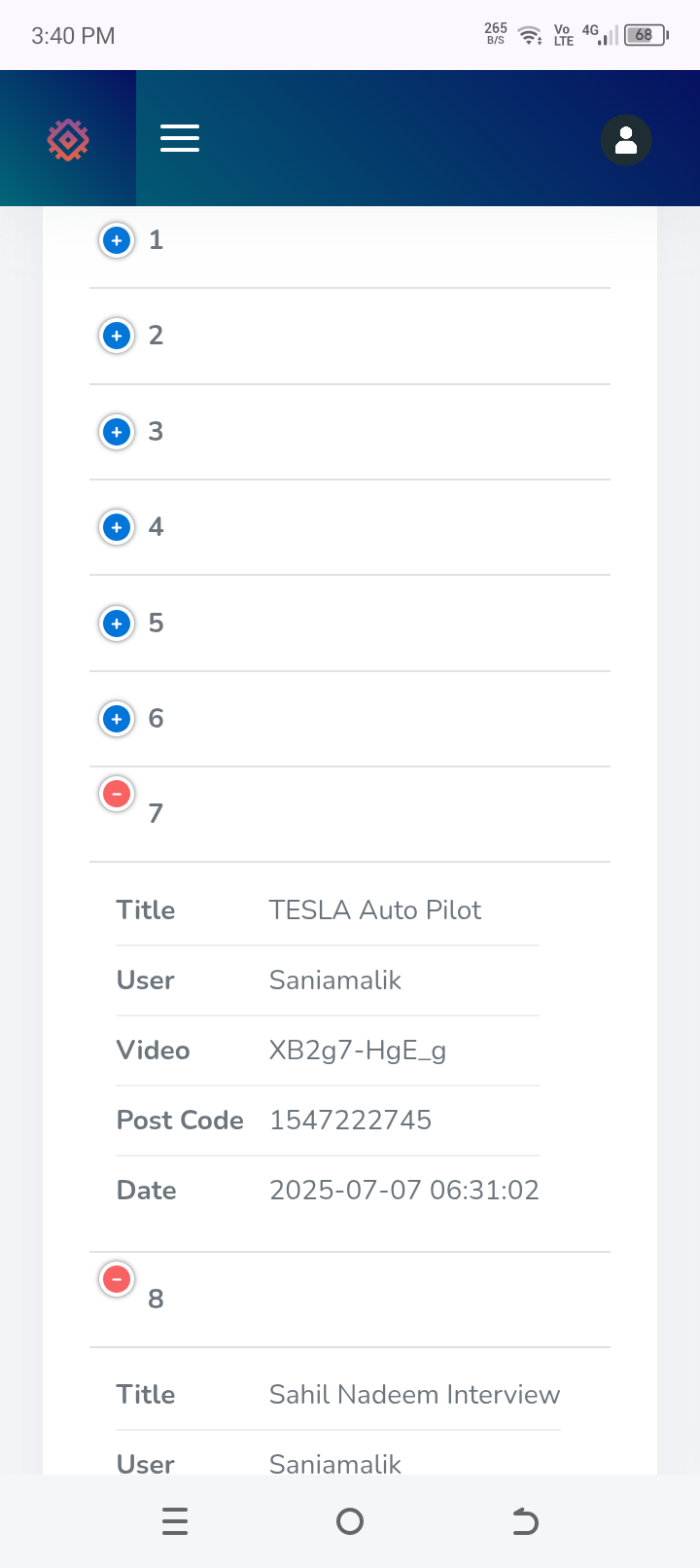This screenshot has height=1568, width=700.
Task: Open the hamburger navigation menu
Action: pos(180,138)
